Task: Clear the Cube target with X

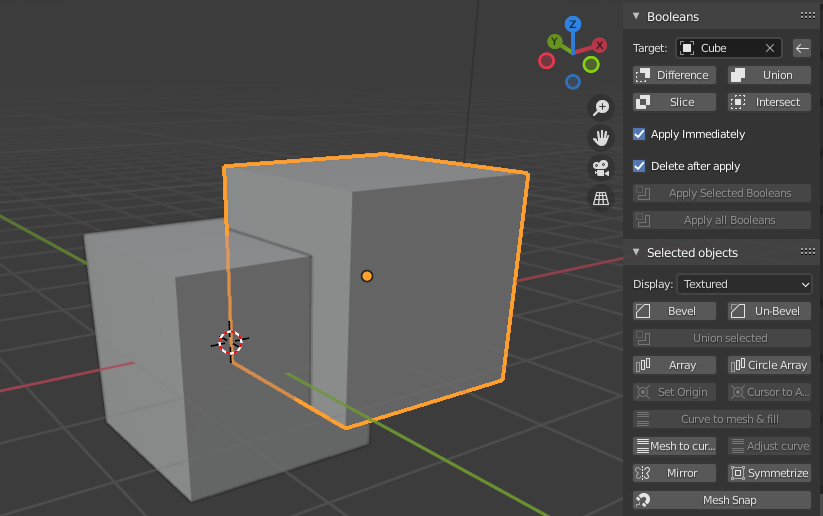Action: [x=769, y=48]
